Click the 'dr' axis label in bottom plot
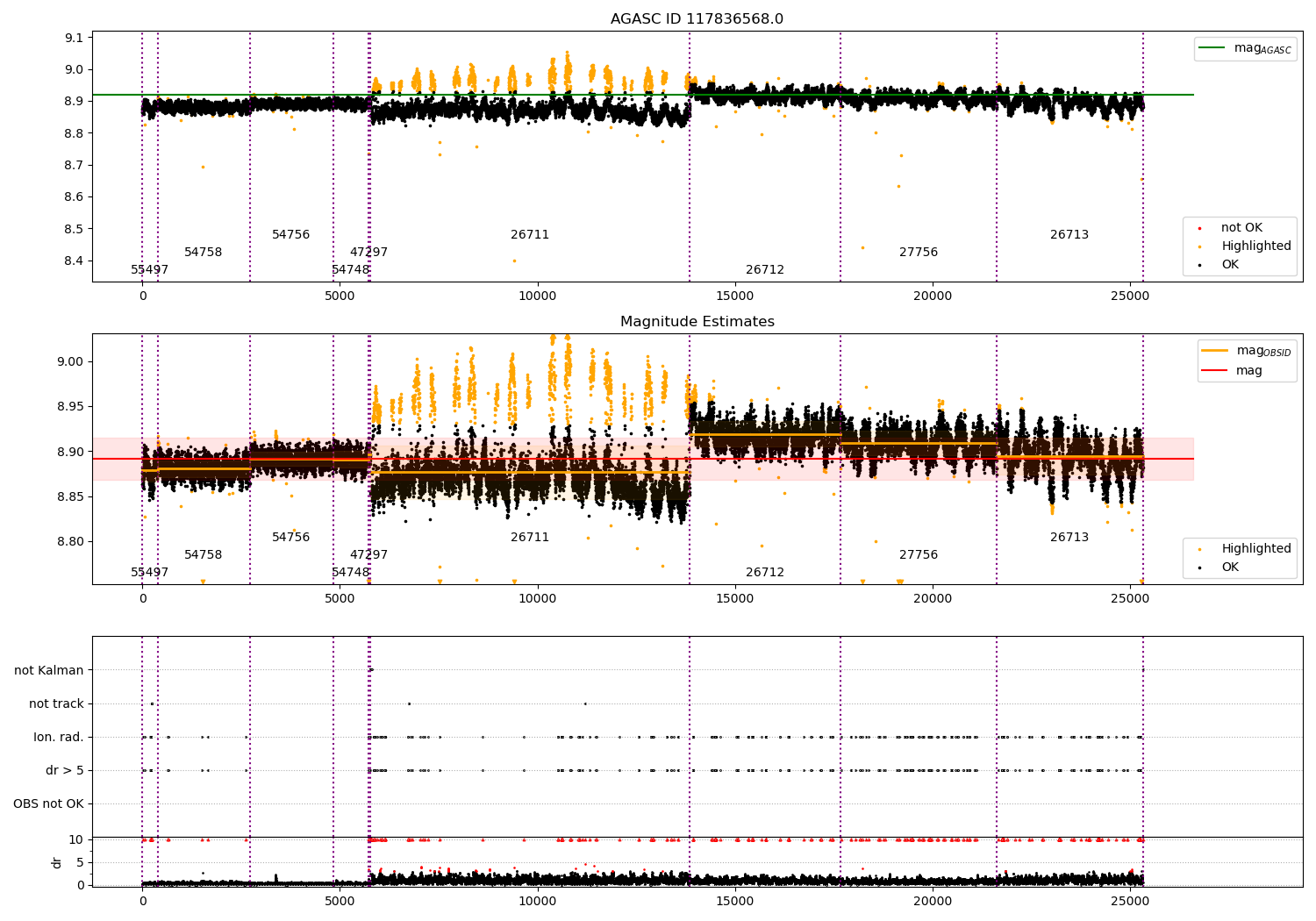The height and width of the screenshot is (921, 1316). click(57, 862)
